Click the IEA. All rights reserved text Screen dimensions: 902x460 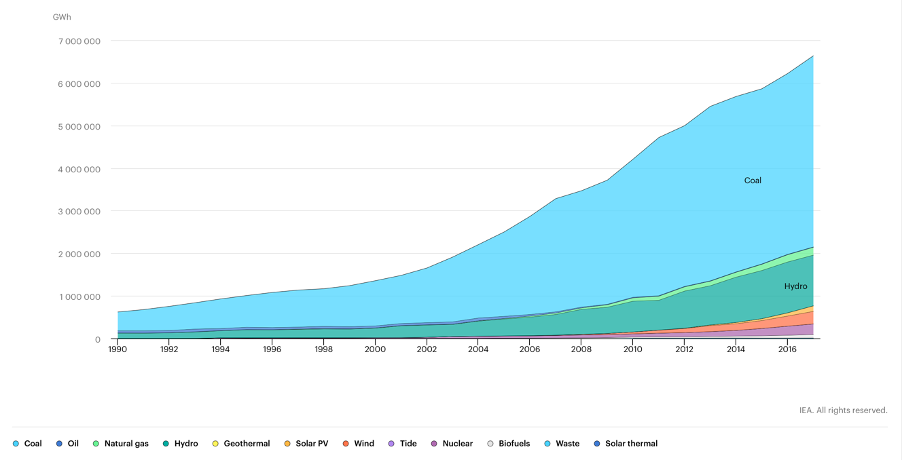point(844,409)
